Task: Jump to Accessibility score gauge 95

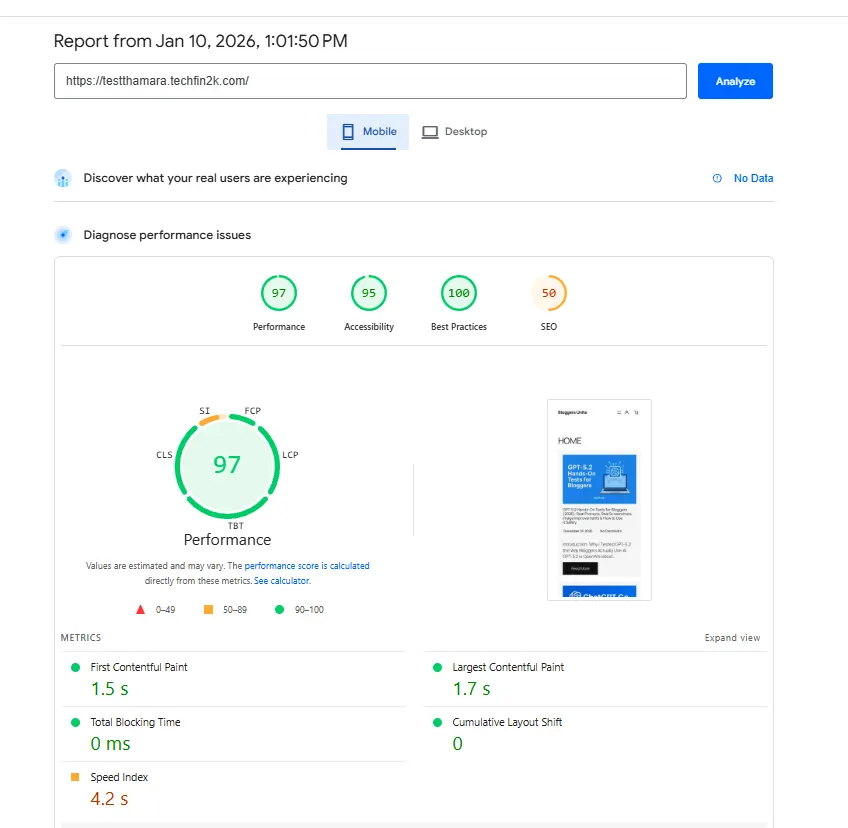Action: (x=369, y=293)
